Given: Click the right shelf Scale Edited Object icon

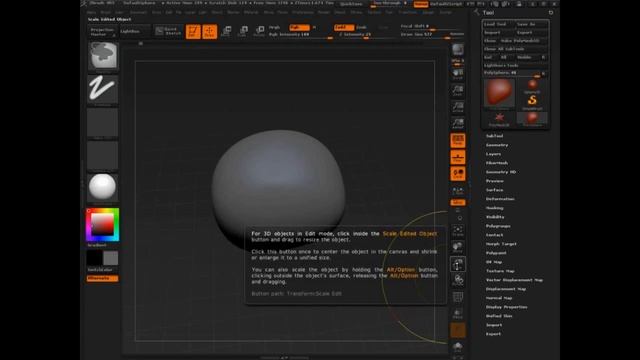Looking at the screenshot, I should [x=458, y=264].
